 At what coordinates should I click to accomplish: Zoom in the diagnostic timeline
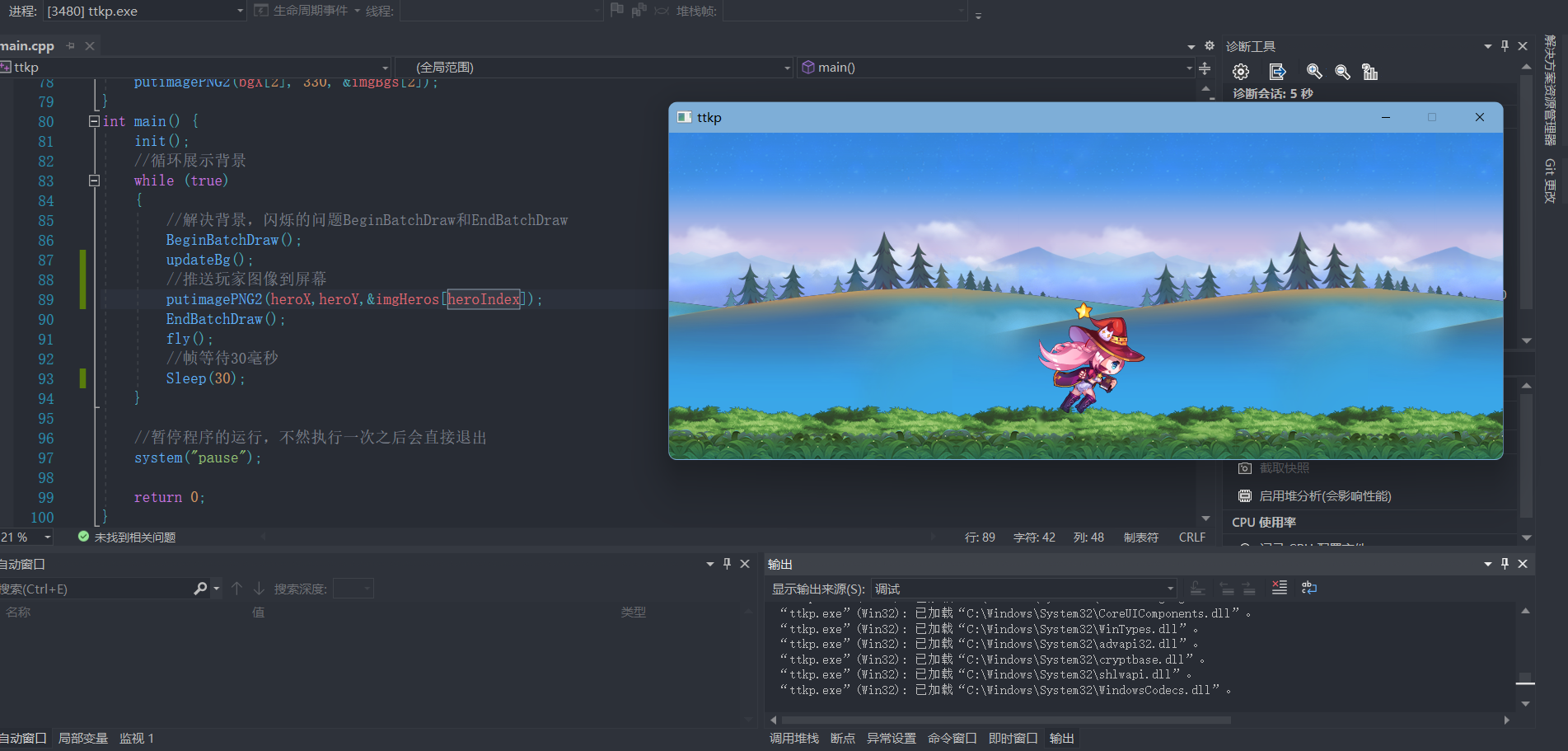(1314, 72)
